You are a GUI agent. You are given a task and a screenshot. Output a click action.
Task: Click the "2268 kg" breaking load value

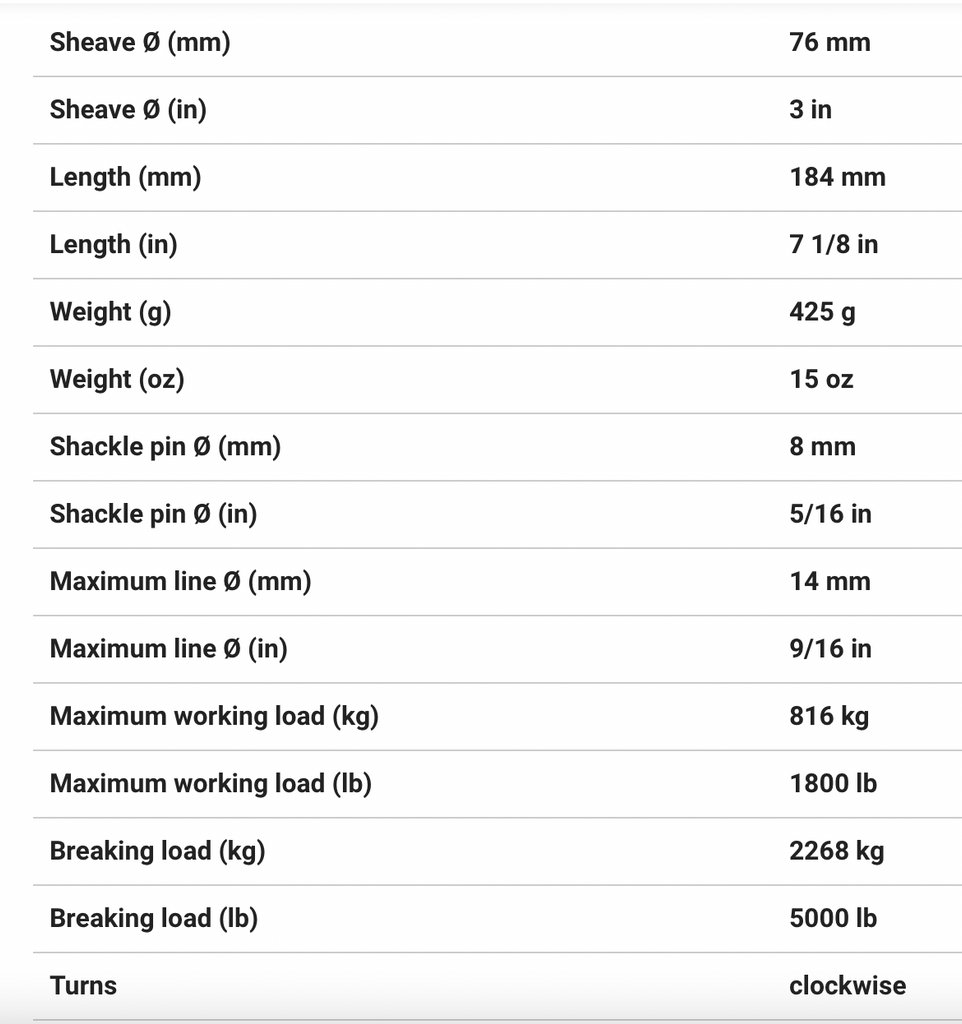click(x=836, y=851)
